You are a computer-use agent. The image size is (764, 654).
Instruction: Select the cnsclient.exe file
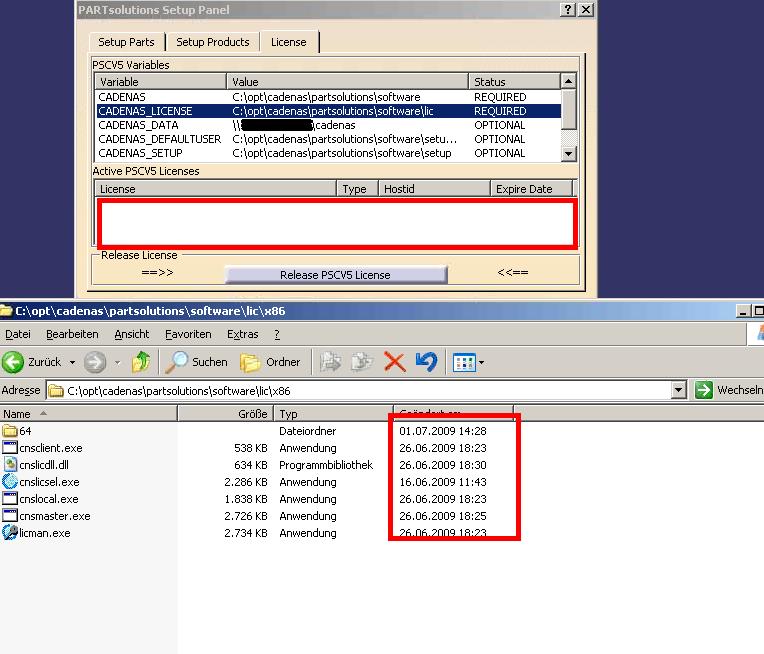(42, 448)
